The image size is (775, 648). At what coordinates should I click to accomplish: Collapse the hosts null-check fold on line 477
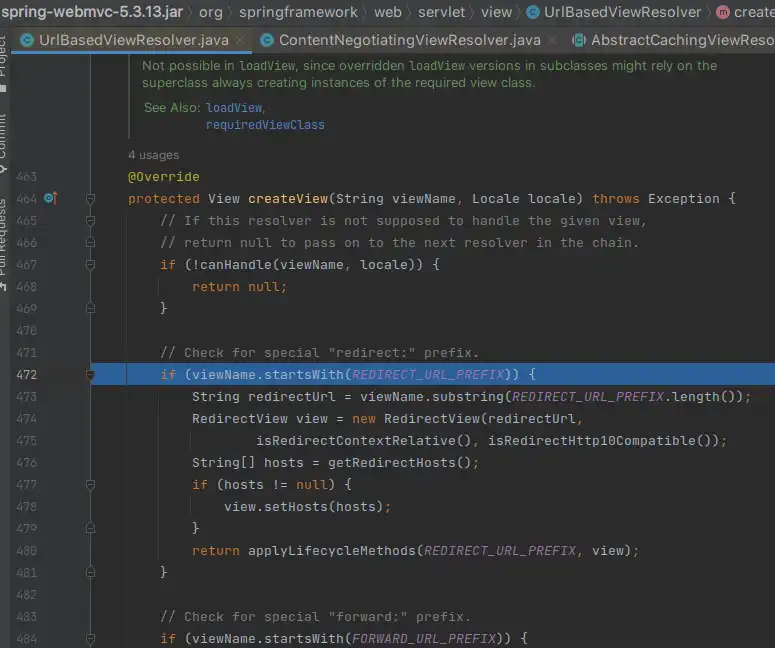(90, 485)
